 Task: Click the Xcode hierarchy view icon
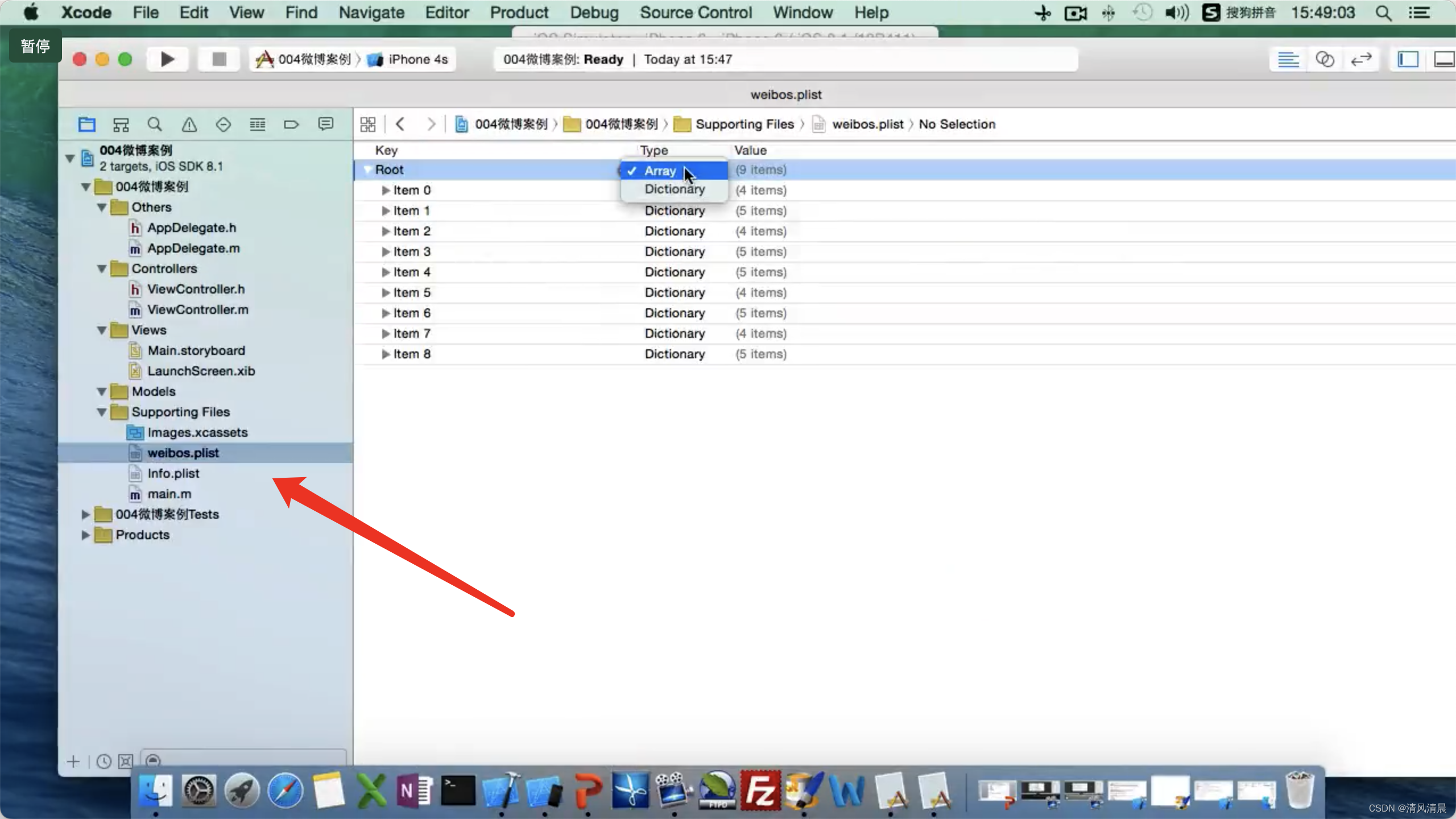tap(121, 124)
